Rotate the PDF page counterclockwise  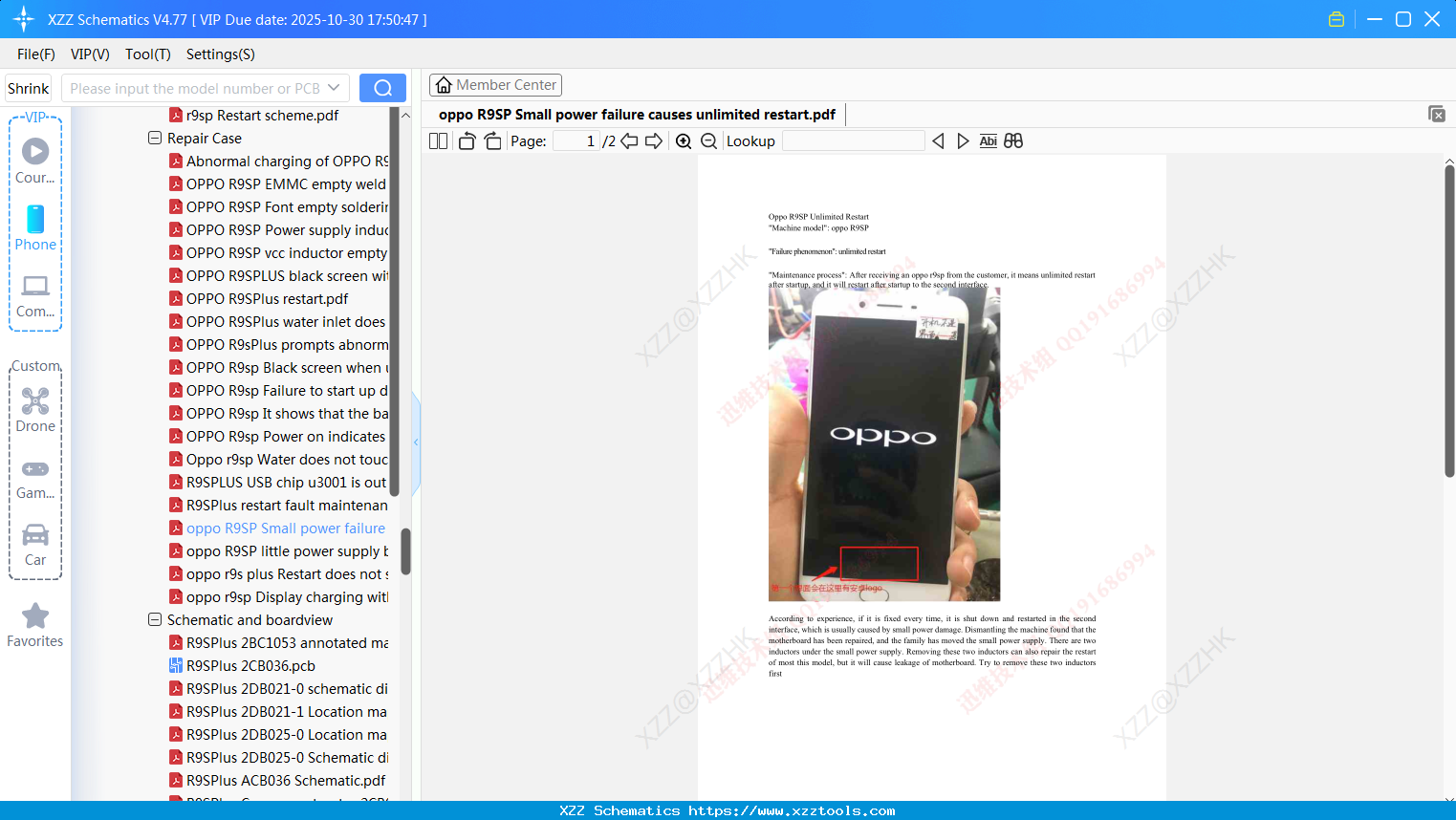(x=466, y=140)
